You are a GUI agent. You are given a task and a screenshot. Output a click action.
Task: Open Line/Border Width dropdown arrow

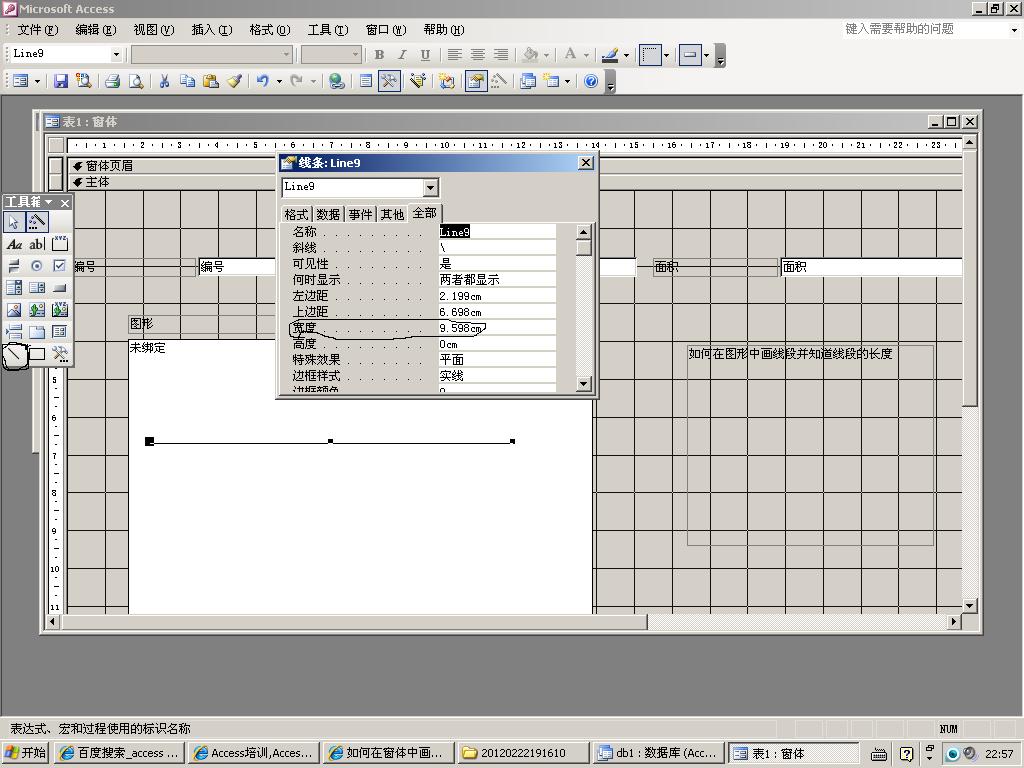click(666, 55)
